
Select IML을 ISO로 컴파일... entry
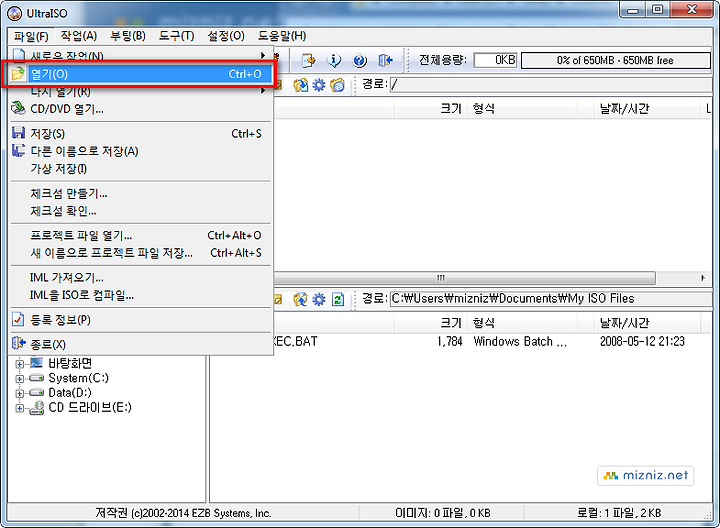(x=141, y=295)
